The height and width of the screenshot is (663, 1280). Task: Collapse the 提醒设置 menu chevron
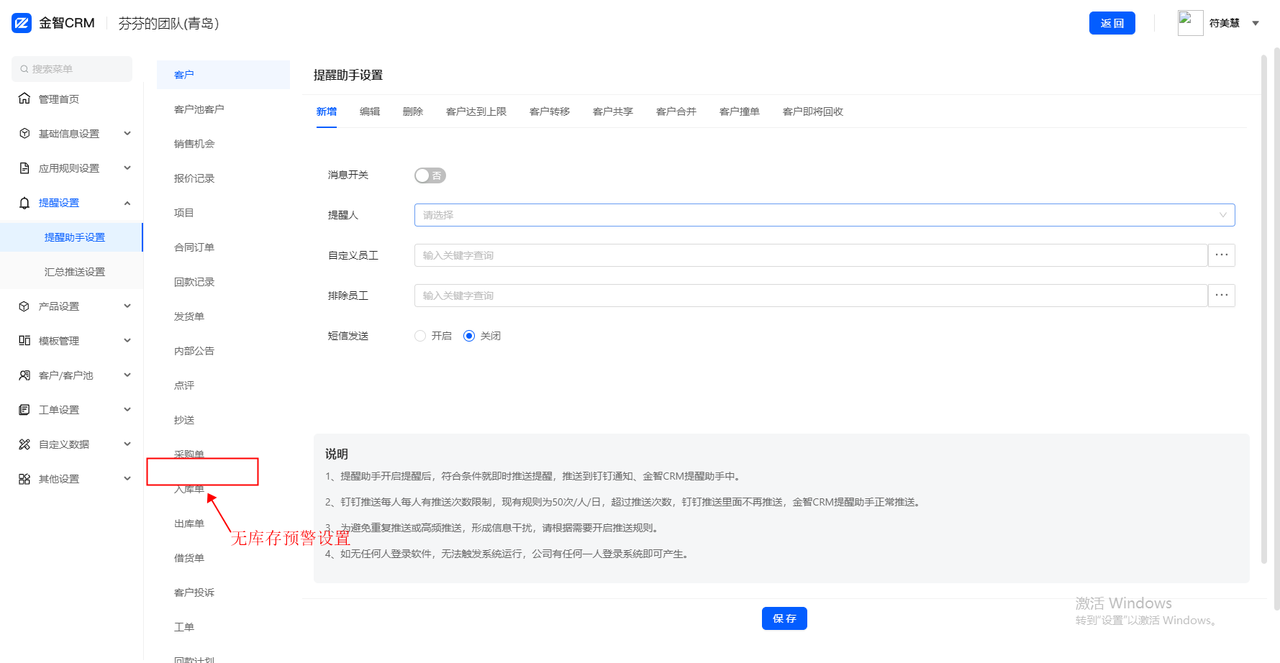[x=127, y=203]
